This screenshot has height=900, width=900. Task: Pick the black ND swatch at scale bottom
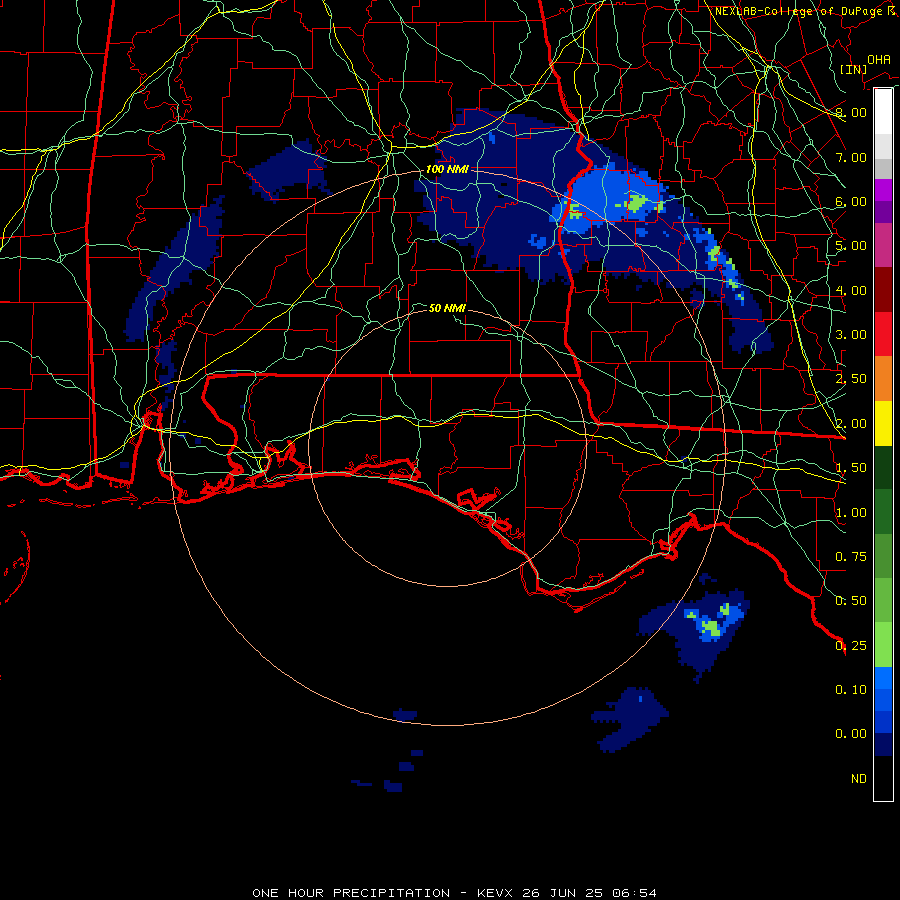883,778
